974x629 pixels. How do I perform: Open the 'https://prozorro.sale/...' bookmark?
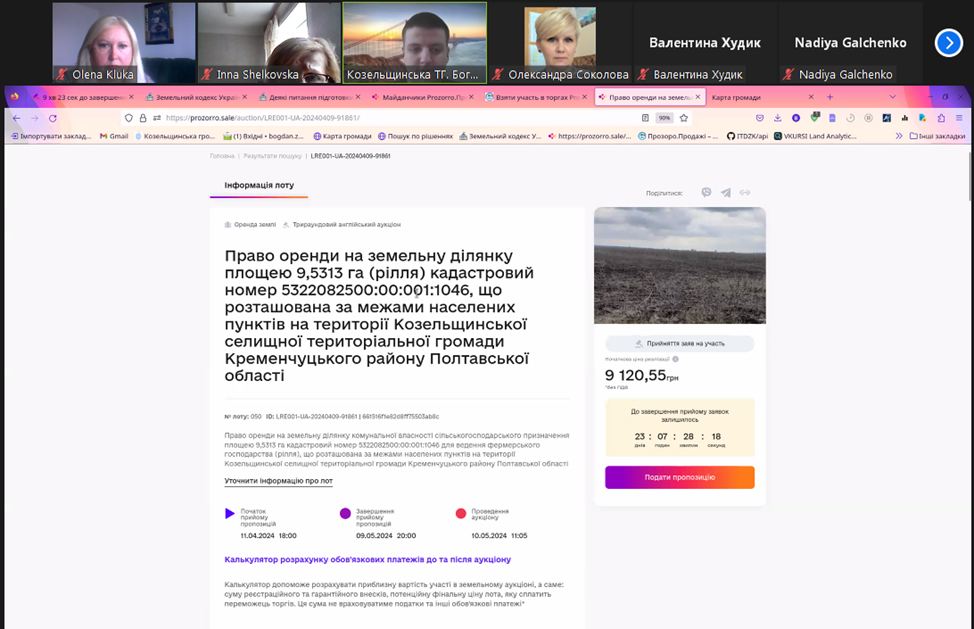click(589, 136)
